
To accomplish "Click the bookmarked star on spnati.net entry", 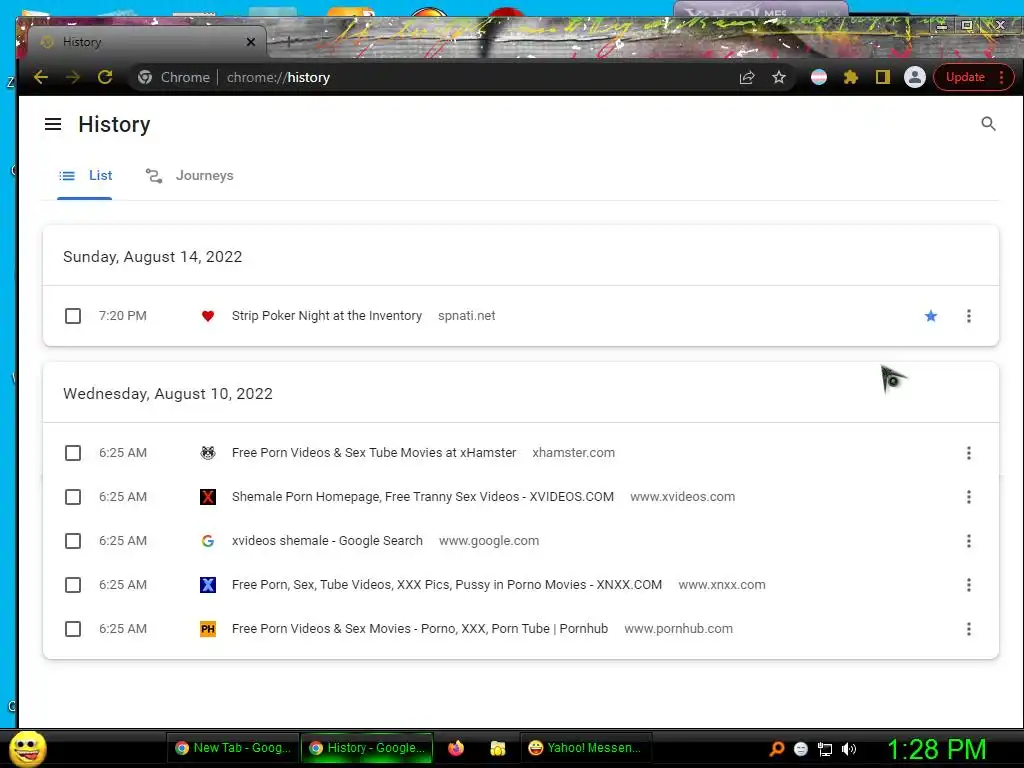I will click(931, 316).
